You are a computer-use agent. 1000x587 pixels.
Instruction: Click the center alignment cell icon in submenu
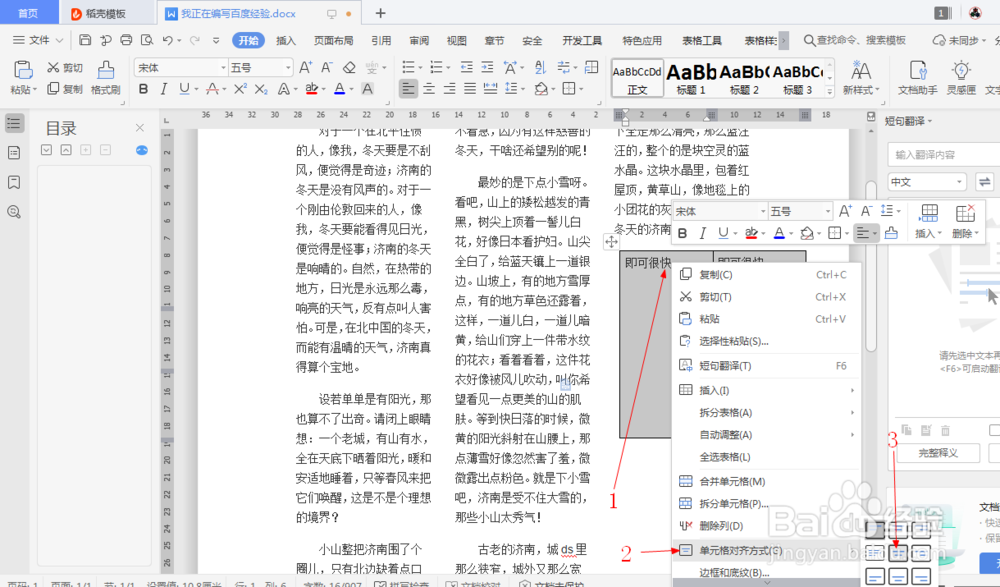pyautogui.click(x=898, y=552)
